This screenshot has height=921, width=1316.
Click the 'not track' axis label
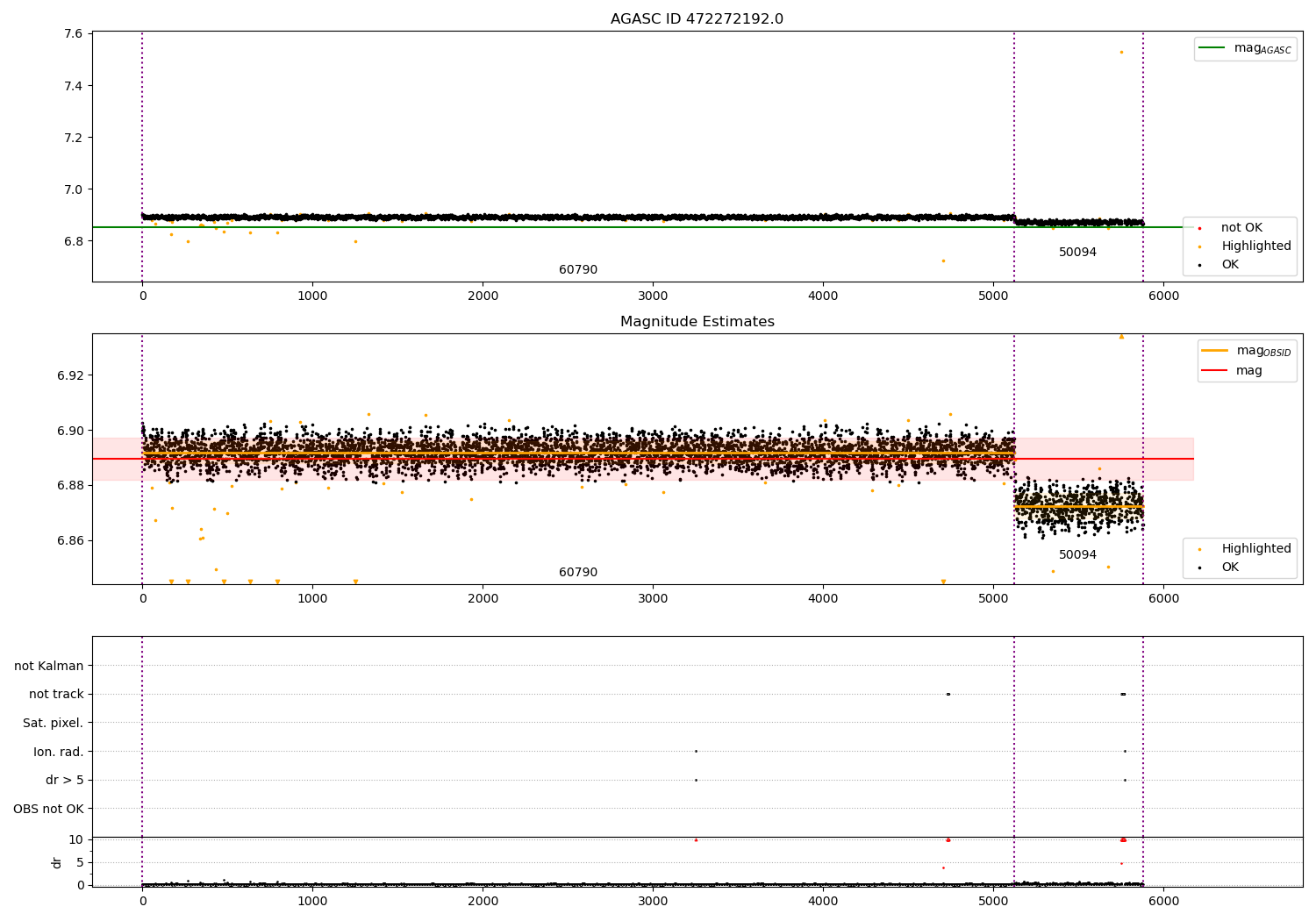click(56, 695)
